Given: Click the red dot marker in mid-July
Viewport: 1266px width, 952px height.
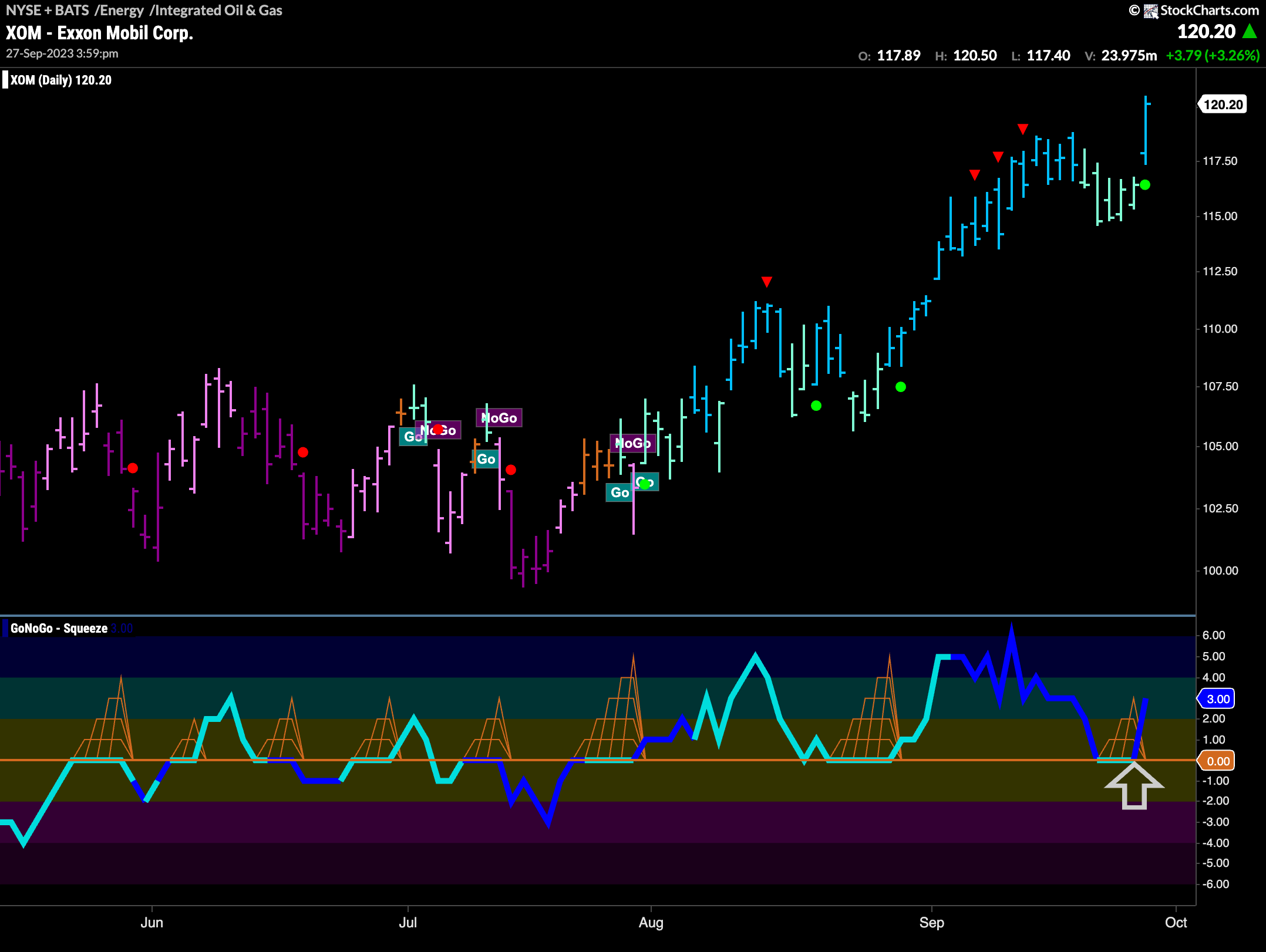Looking at the screenshot, I should [x=511, y=470].
